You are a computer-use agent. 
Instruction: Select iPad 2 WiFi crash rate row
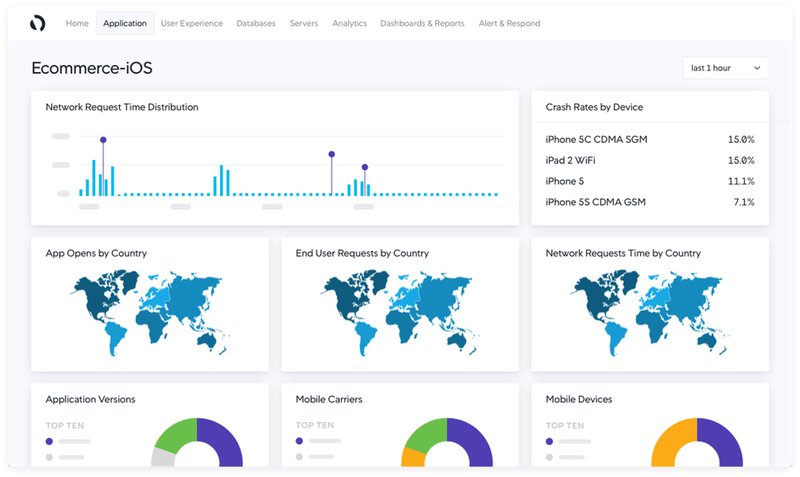(649, 160)
